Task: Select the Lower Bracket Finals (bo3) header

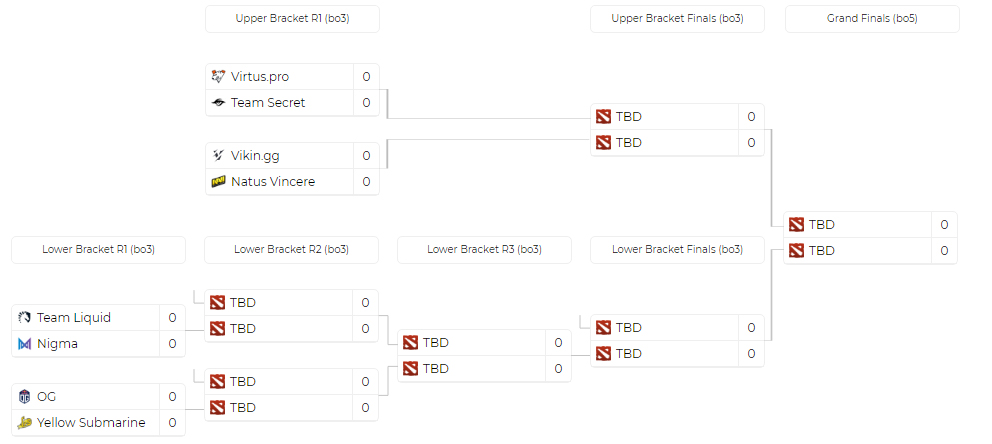Action: (x=677, y=249)
